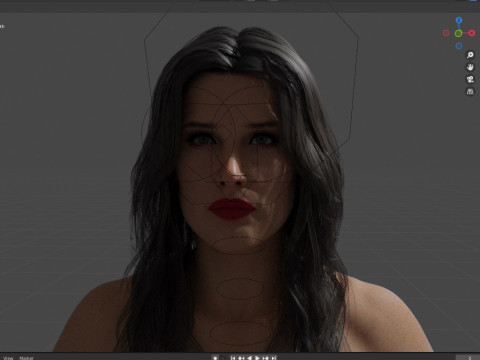Jump to the timeline end frame

tap(273, 358)
